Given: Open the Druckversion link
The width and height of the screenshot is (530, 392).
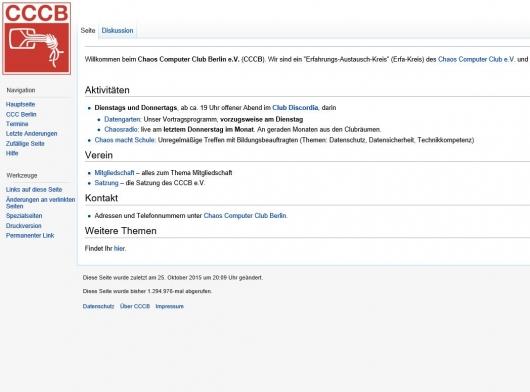Looking at the screenshot, I should 24,226.
